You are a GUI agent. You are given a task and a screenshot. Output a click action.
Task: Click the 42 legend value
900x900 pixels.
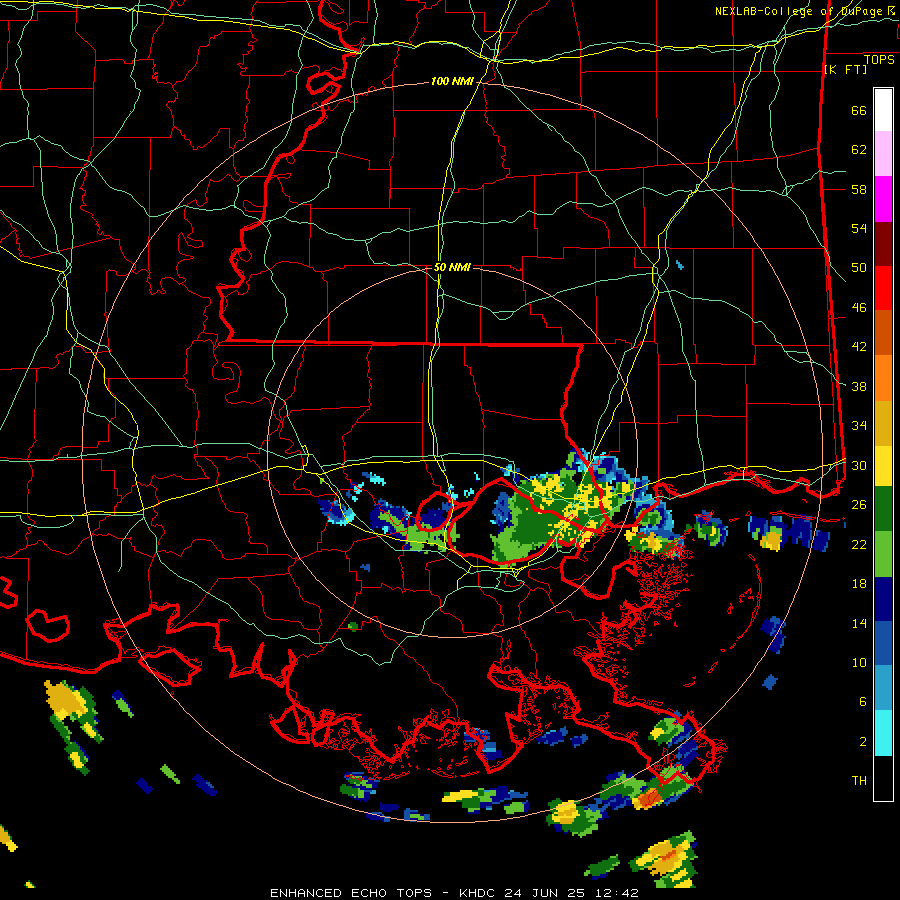click(x=859, y=347)
